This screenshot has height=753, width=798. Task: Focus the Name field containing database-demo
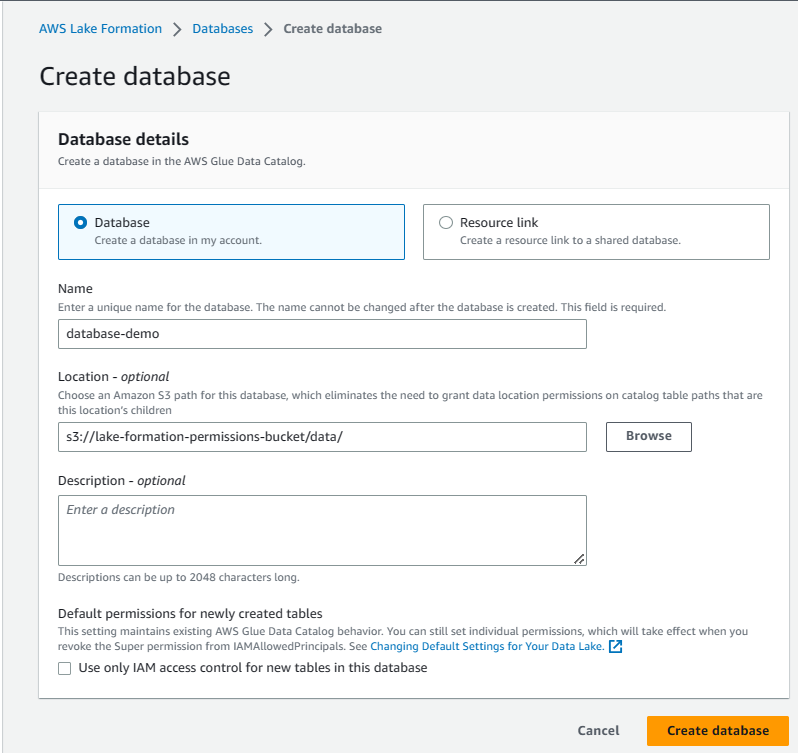[322, 334]
